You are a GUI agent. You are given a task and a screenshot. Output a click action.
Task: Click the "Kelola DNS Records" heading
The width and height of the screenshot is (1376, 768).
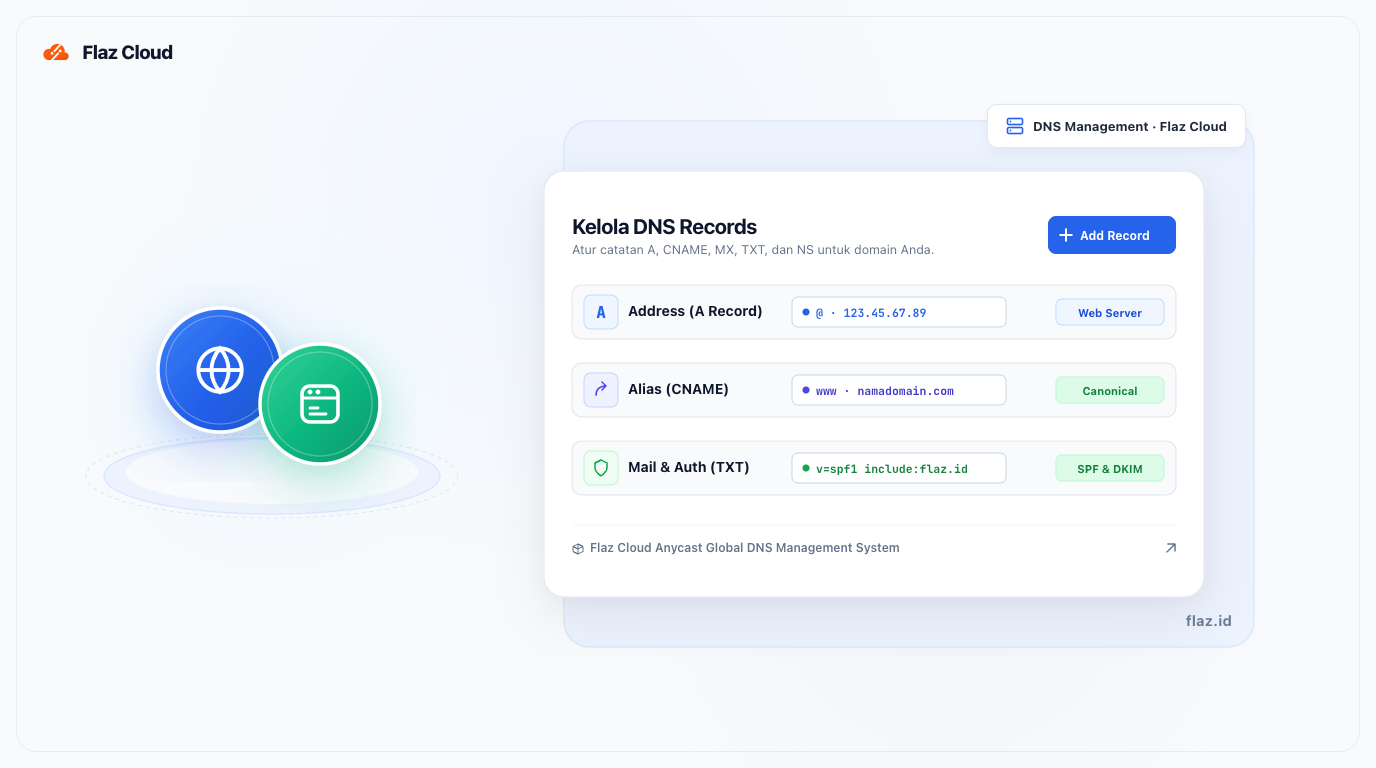[664, 227]
